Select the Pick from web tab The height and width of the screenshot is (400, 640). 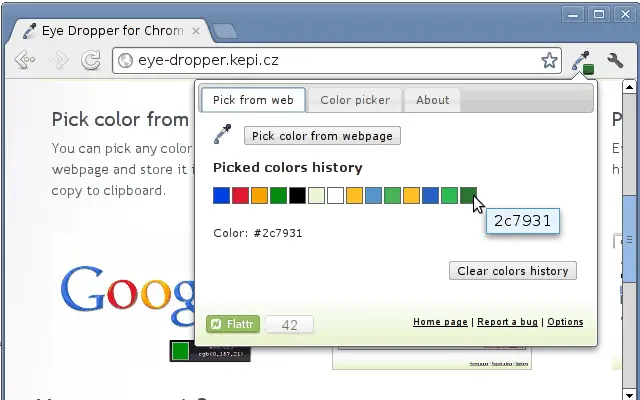pos(253,100)
